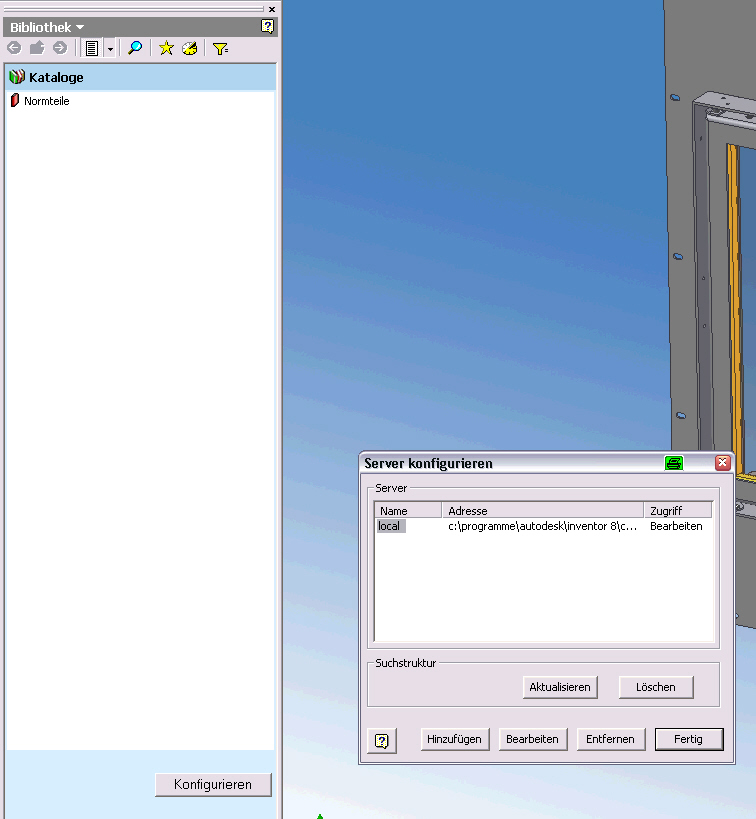This screenshot has width=756, height=819.
Task: Click the Löschen button
Action: point(655,687)
